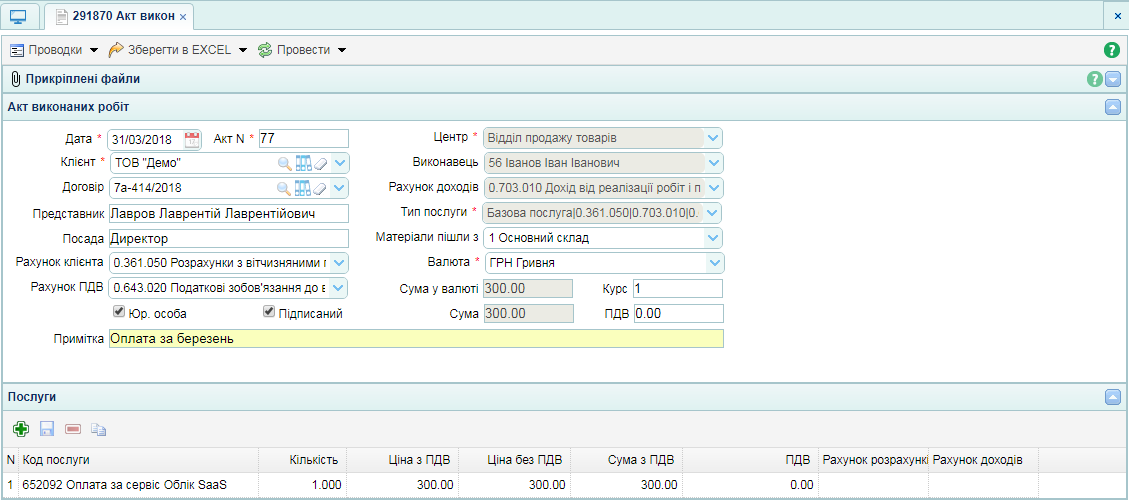This screenshot has height=500, width=1129.
Task: Open the Рахунок доходів dropdown
Action: click(x=714, y=188)
